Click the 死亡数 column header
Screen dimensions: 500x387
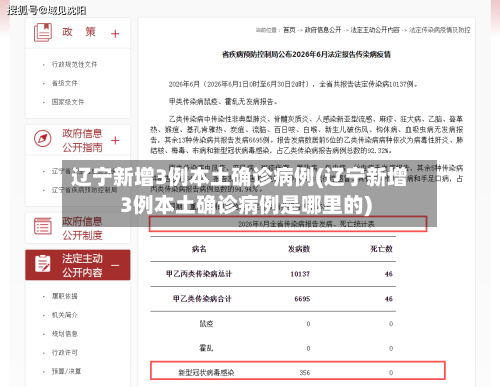pos(382,249)
